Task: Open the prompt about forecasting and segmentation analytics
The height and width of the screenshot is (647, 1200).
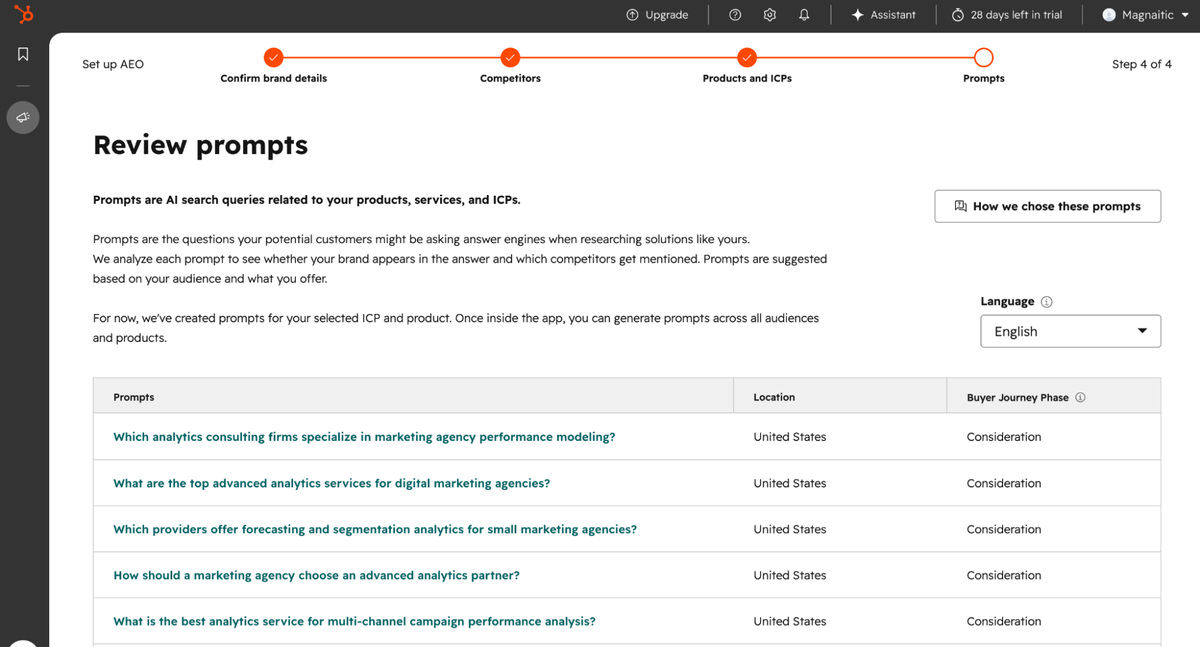Action: coord(375,529)
